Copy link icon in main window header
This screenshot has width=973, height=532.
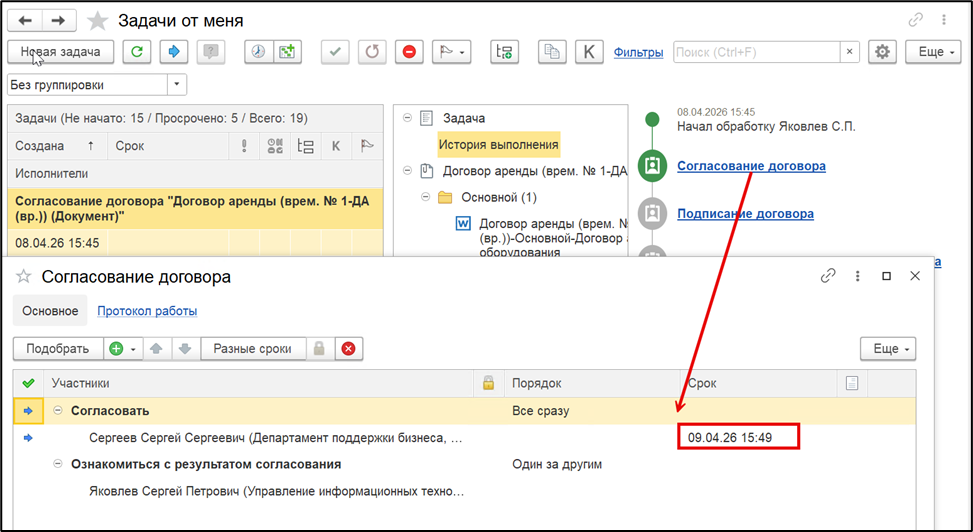click(915, 20)
